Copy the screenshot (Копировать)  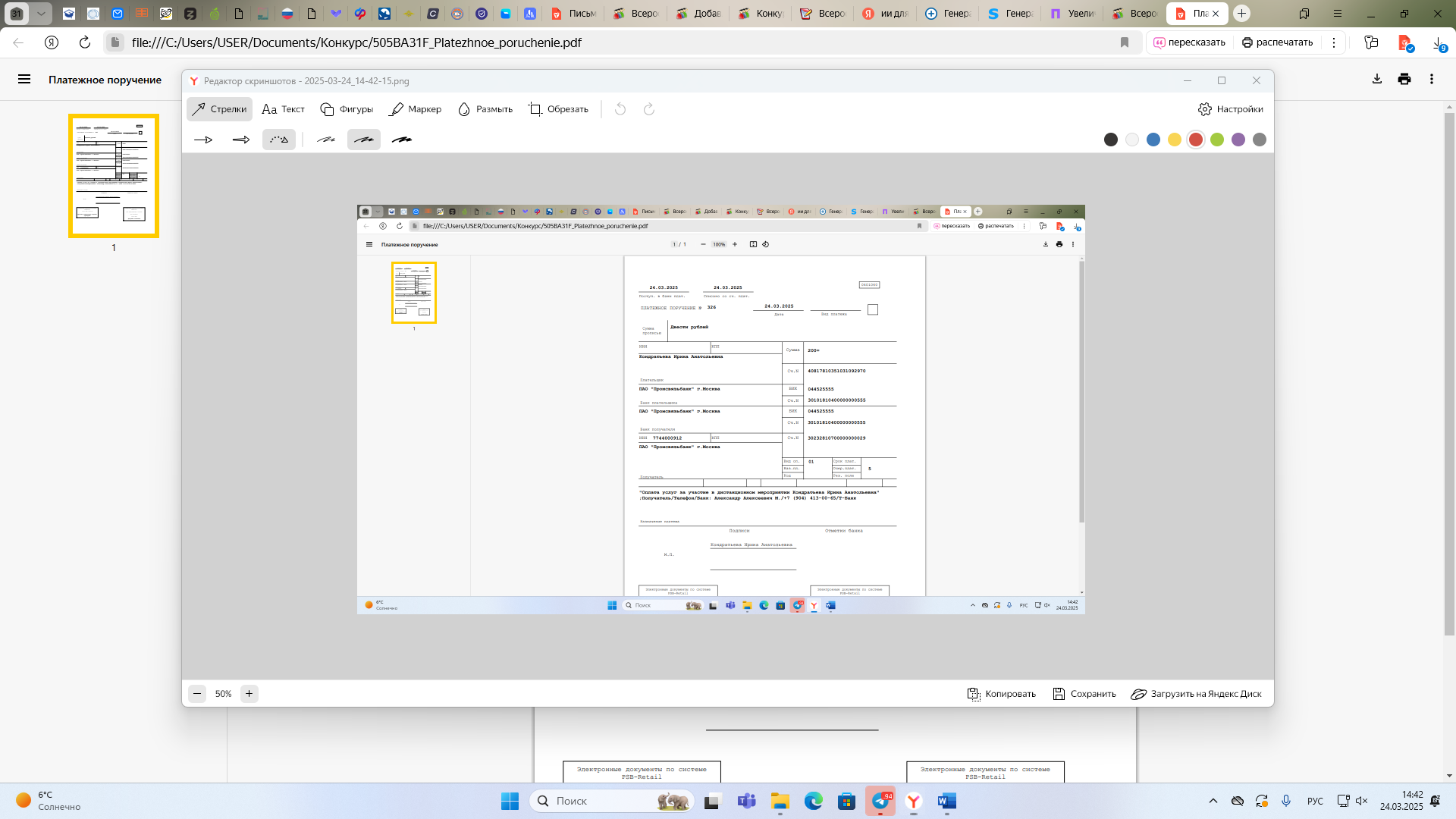tap(1002, 694)
